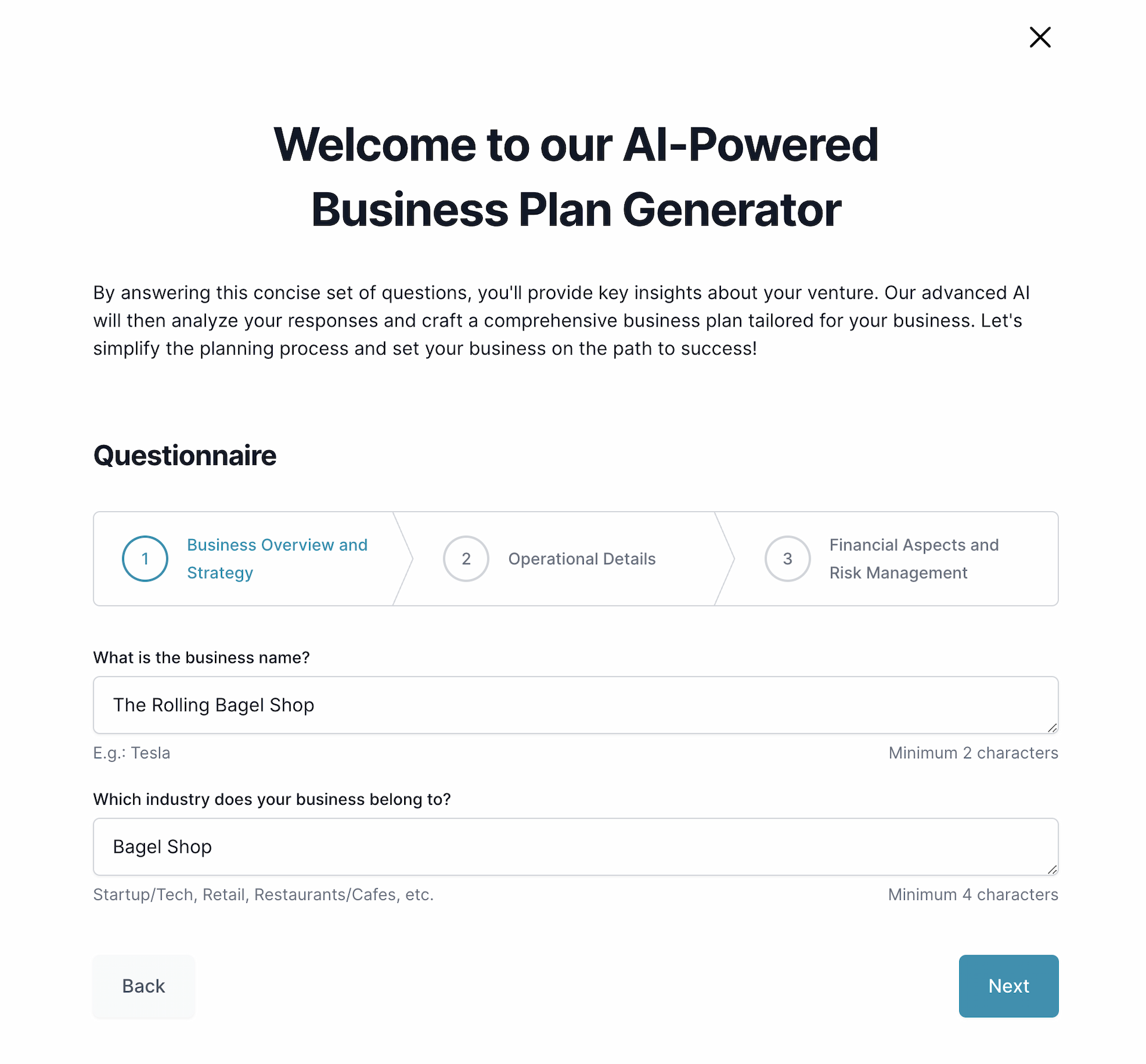
Task: Click the 'What is the business name?' label
Action: (x=201, y=657)
